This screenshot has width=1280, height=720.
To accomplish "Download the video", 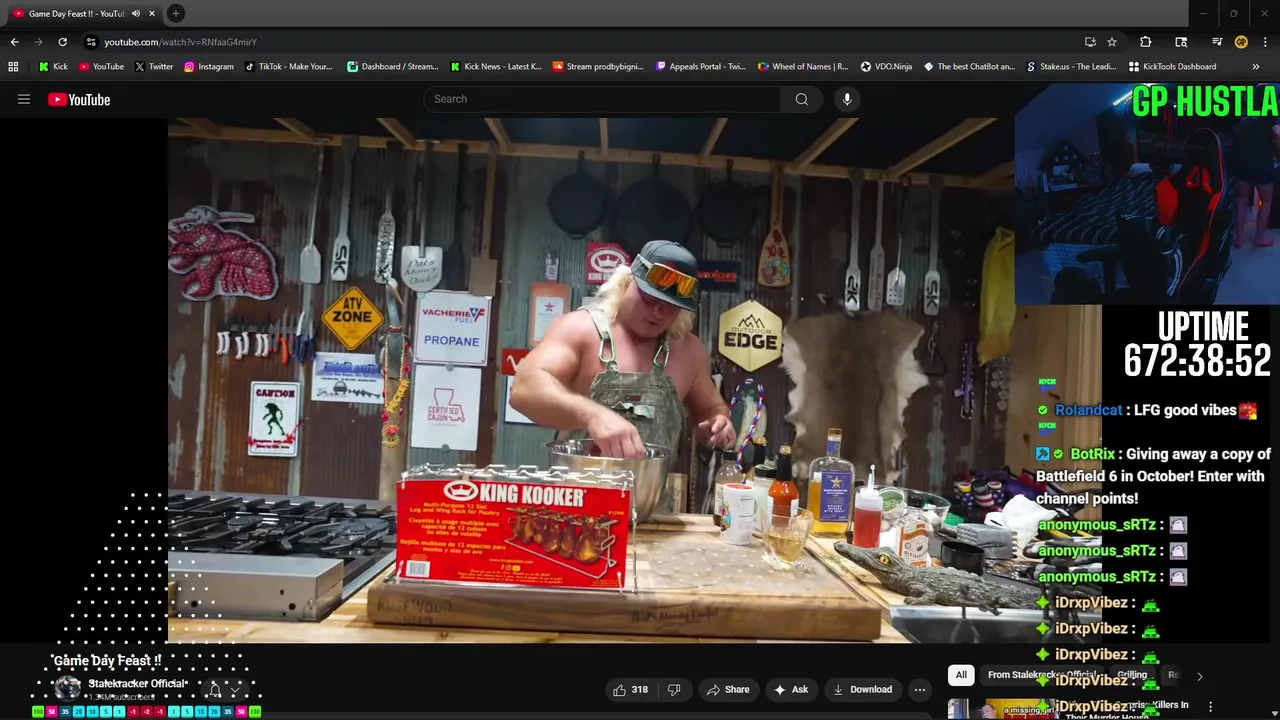I will click(x=862, y=689).
